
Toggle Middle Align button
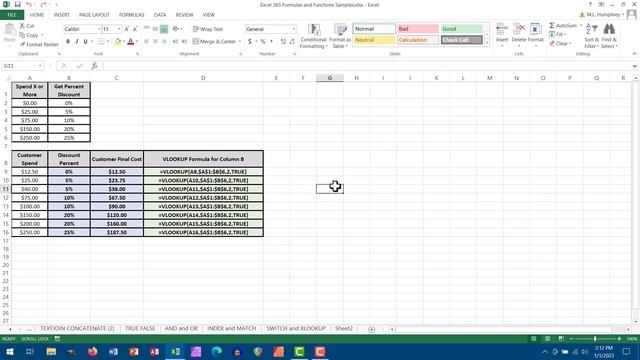[x=155, y=29]
